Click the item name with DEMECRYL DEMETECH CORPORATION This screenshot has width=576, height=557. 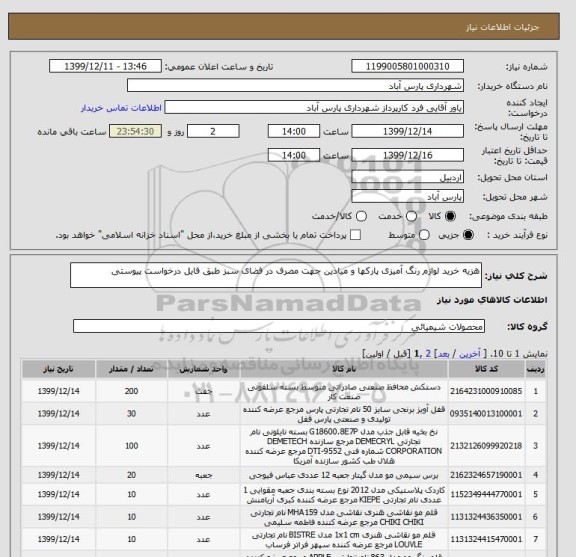[x=344, y=446]
